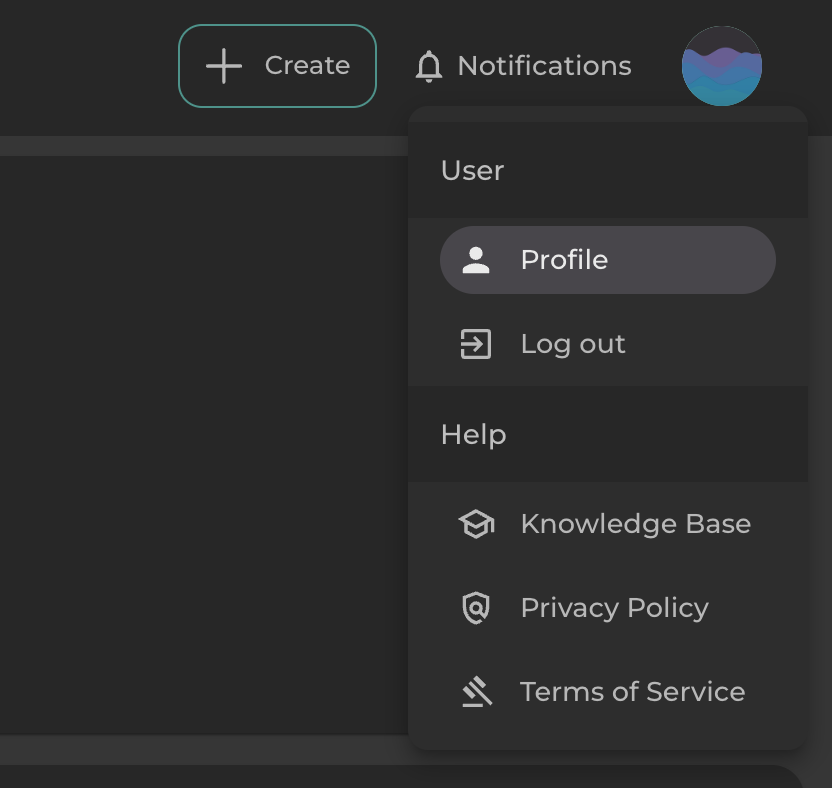Click the plus icon in the Create button
The image size is (832, 788).
tap(224, 66)
